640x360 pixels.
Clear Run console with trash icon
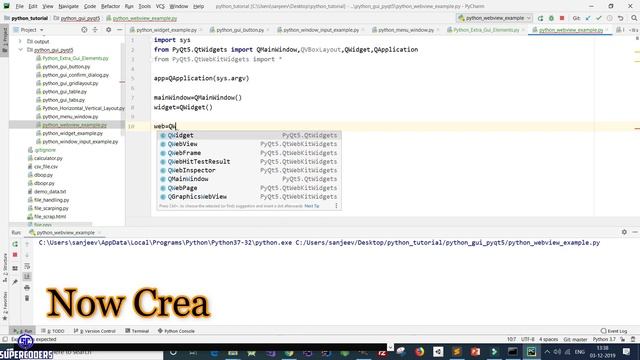tap(27, 298)
